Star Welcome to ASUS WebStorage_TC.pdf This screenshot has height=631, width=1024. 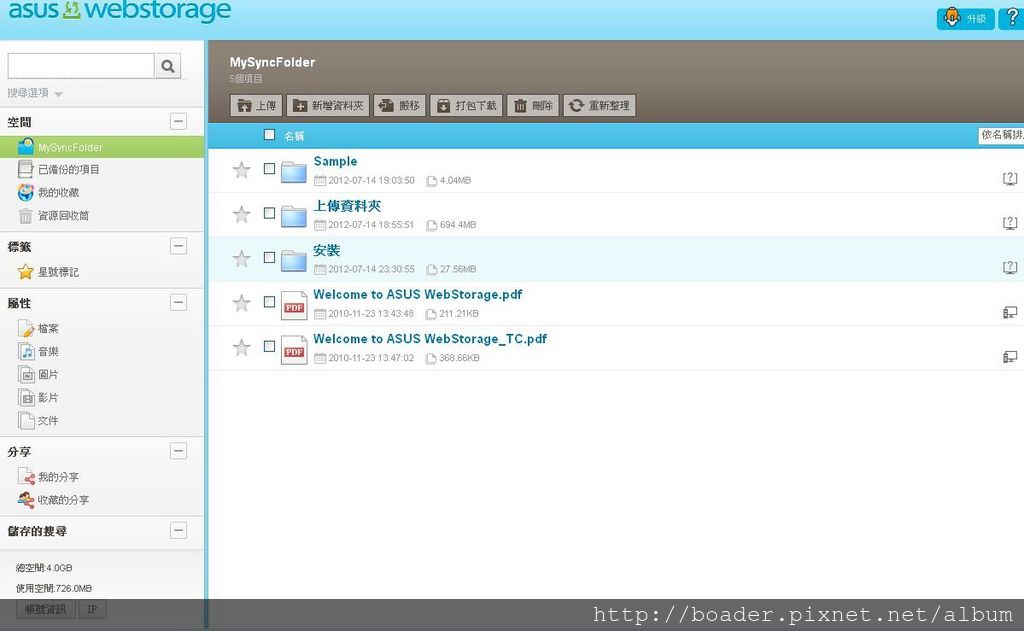tap(242, 348)
